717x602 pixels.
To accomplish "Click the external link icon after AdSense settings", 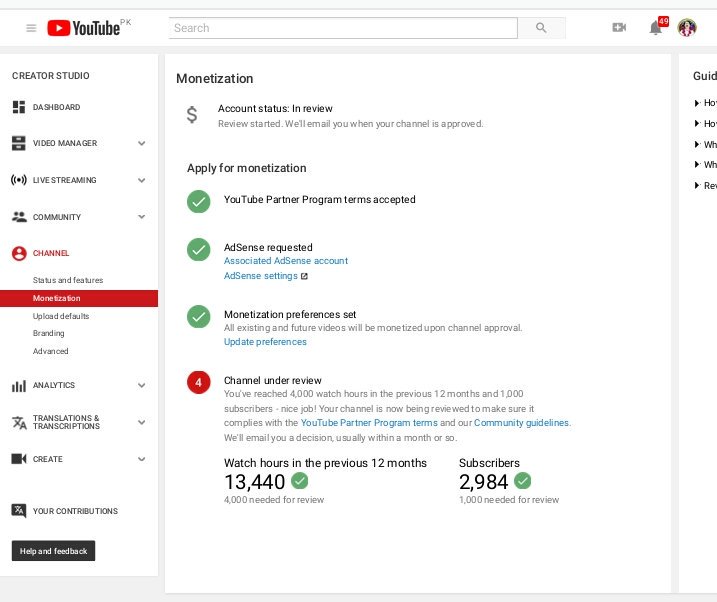I will (305, 276).
